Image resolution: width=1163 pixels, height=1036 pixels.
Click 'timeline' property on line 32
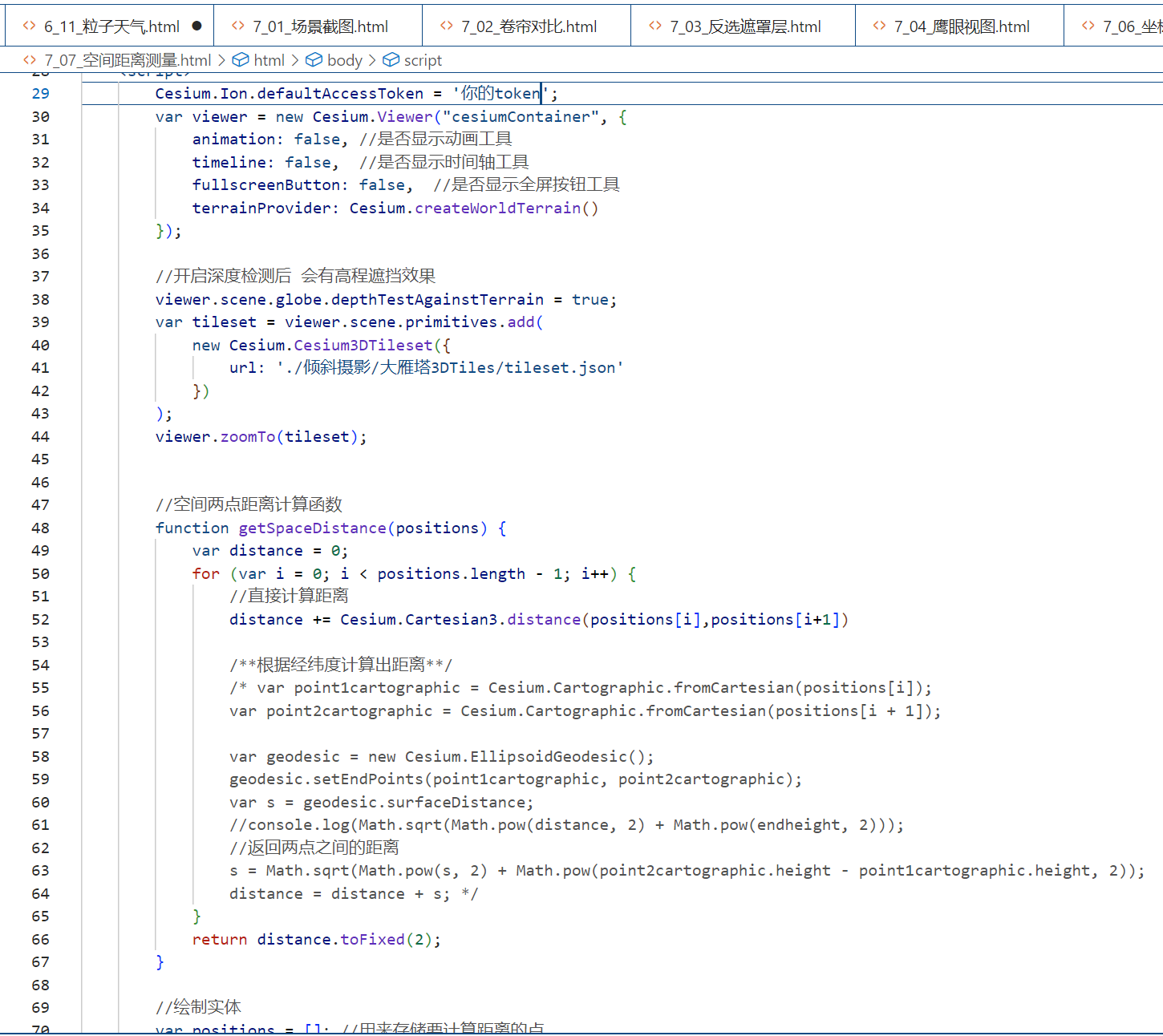click(x=229, y=162)
